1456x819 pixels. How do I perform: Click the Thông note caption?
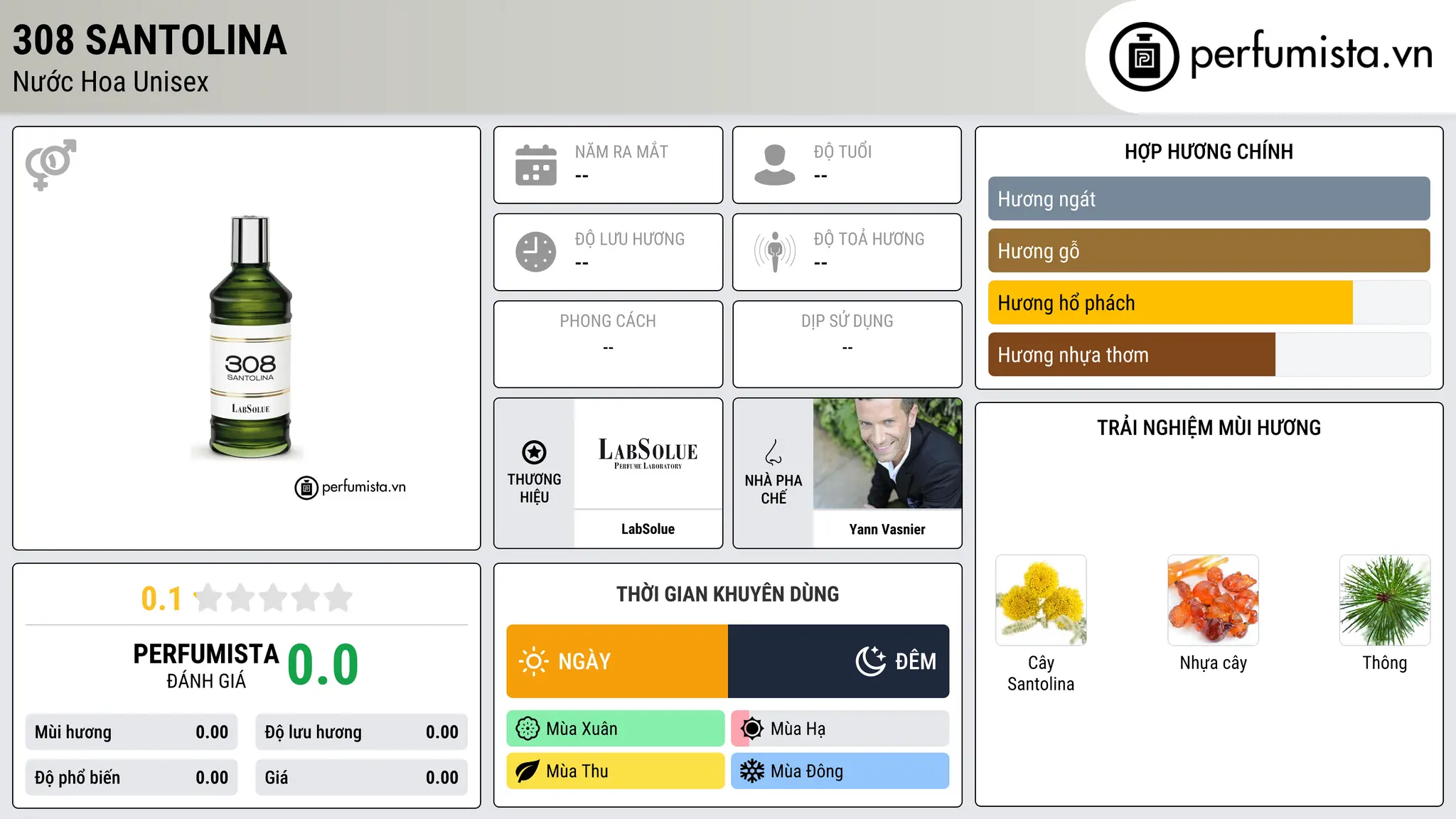(1385, 663)
